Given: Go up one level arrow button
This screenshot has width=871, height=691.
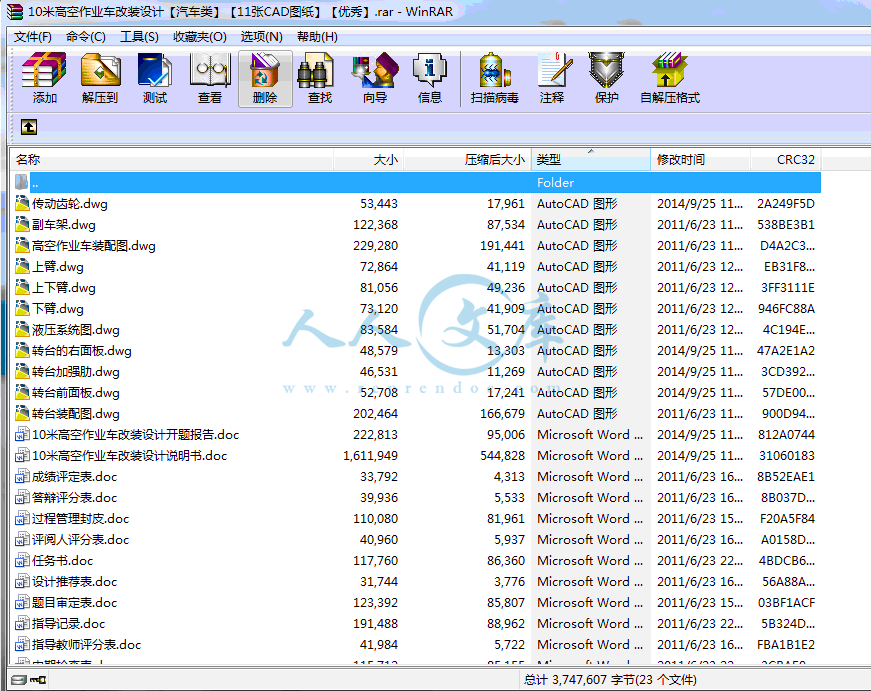Looking at the screenshot, I should pyautogui.click(x=29, y=127).
